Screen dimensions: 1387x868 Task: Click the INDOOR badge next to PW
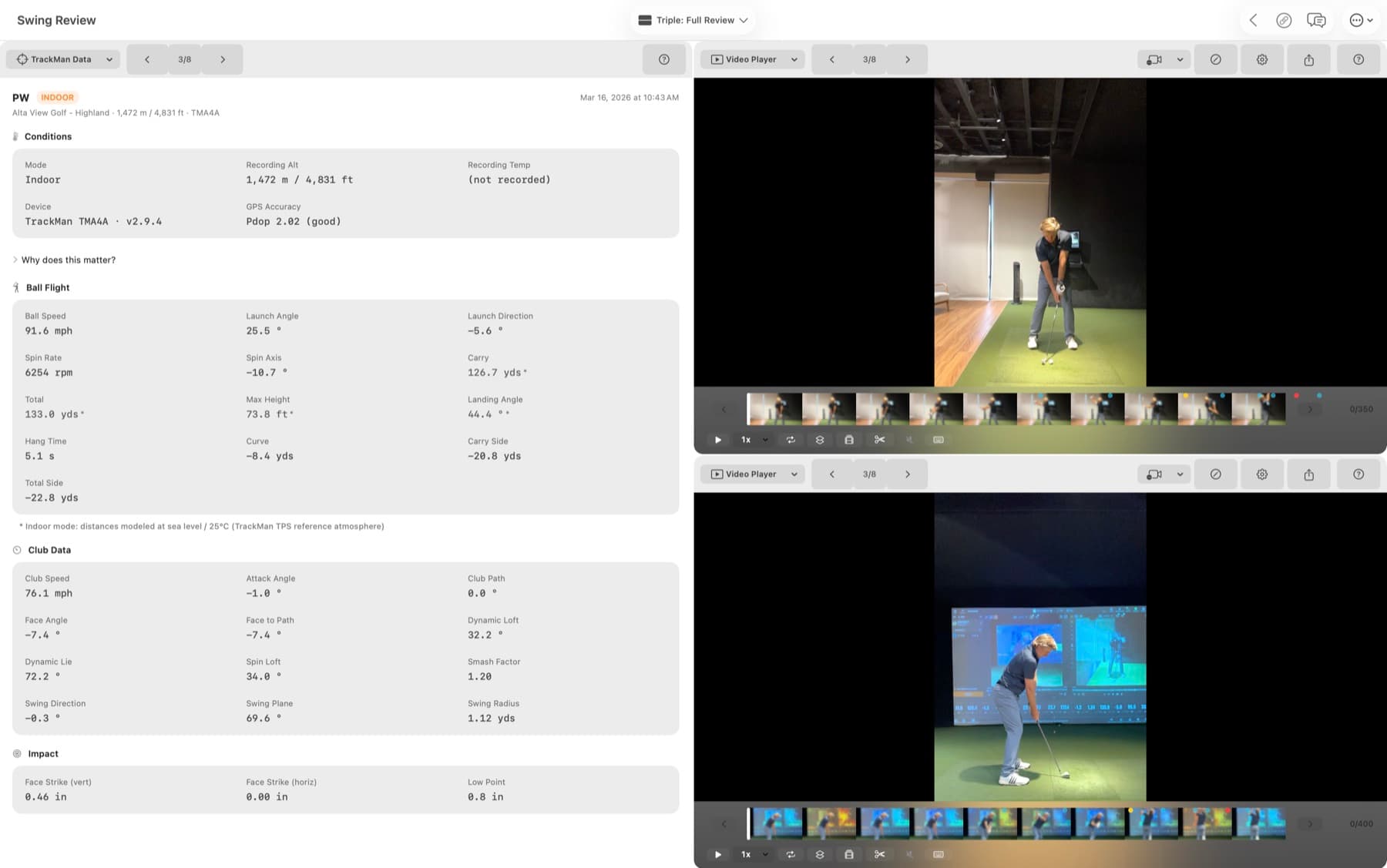tap(57, 98)
